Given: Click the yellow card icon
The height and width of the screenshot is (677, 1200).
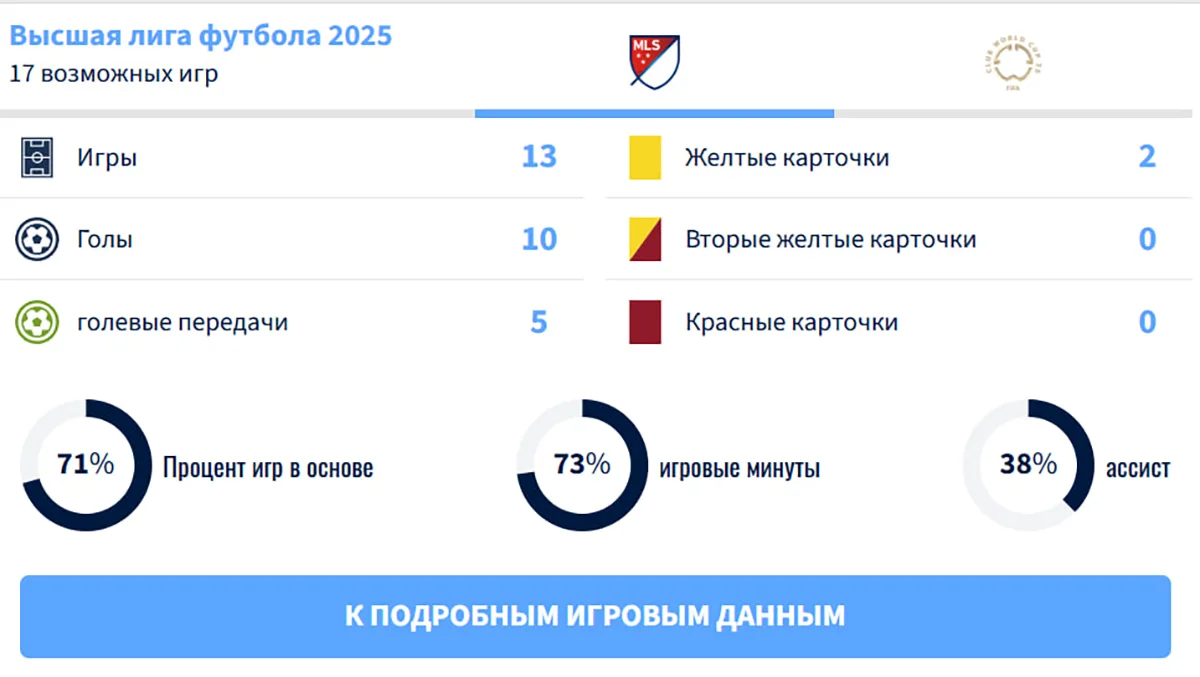Looking at the screenshot, I should pyautogui.click(x=645, y=158).
